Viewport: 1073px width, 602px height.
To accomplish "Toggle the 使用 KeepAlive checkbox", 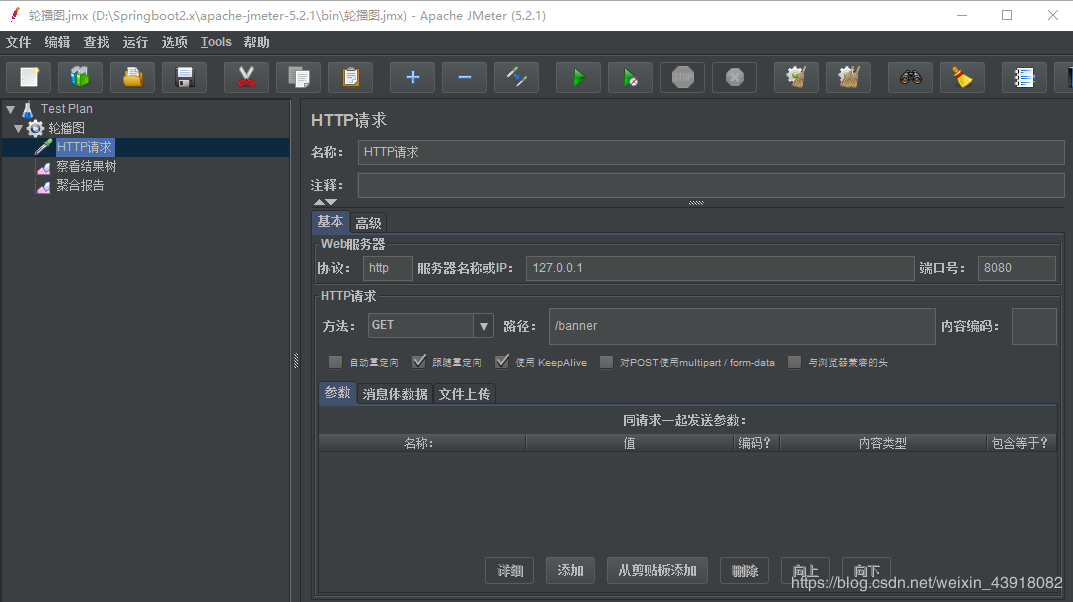I will click(502, 363).
